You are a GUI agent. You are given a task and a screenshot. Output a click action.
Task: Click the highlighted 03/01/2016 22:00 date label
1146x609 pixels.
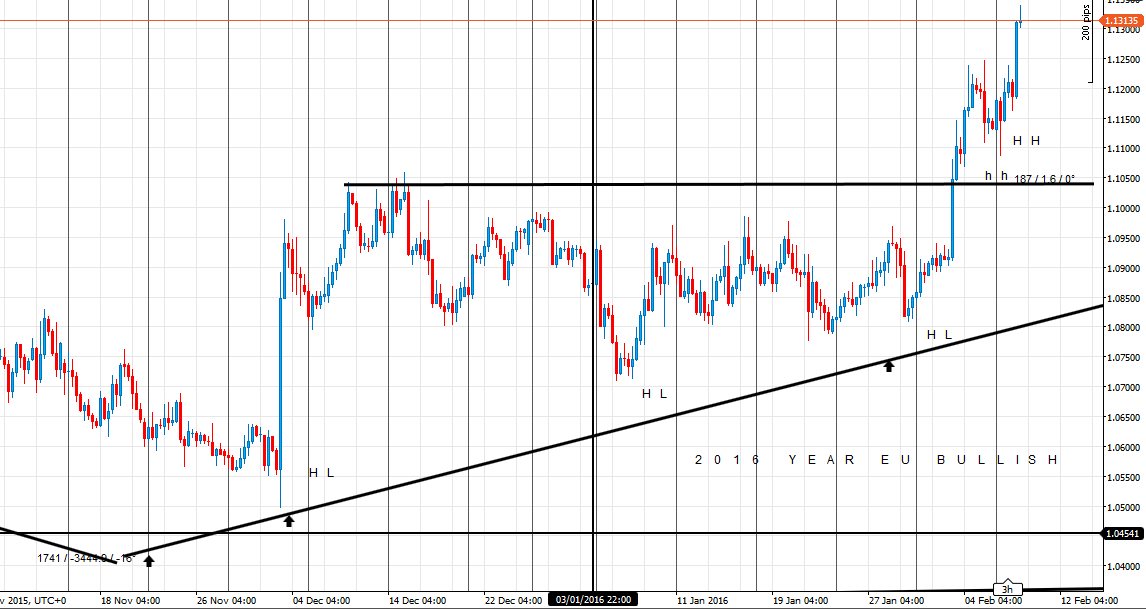593,600
